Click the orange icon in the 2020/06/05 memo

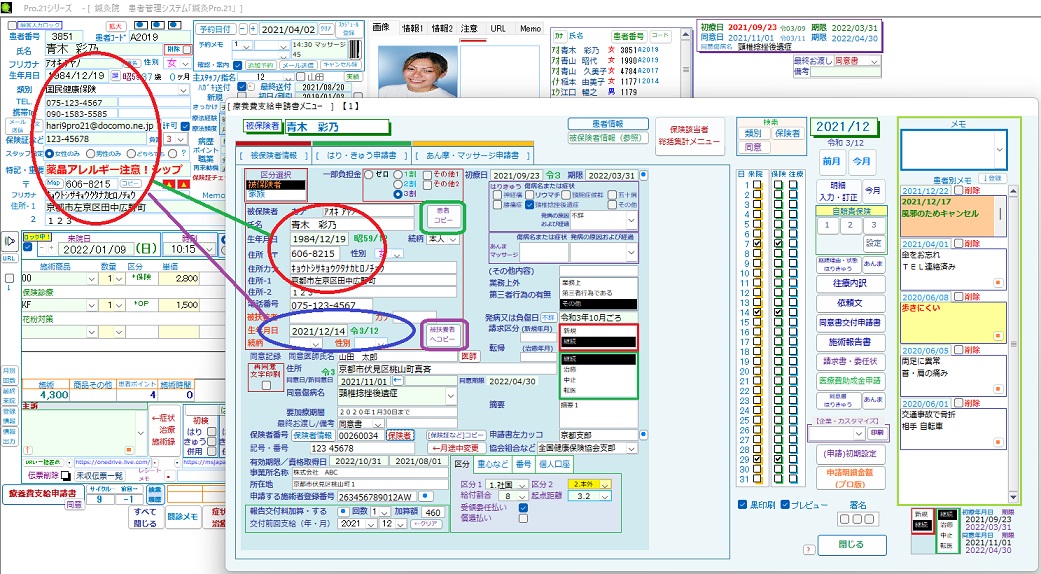click(x=997, y=389)
